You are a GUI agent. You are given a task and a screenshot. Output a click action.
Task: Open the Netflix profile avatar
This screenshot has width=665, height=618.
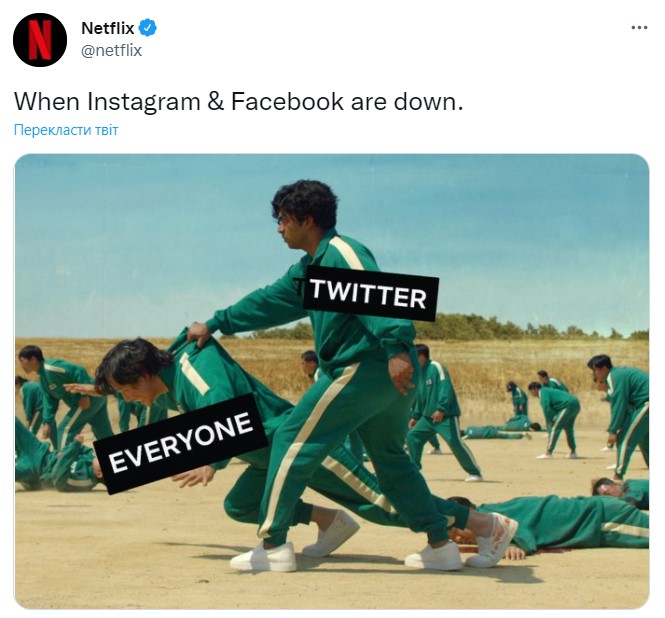[x=40, y=40]
